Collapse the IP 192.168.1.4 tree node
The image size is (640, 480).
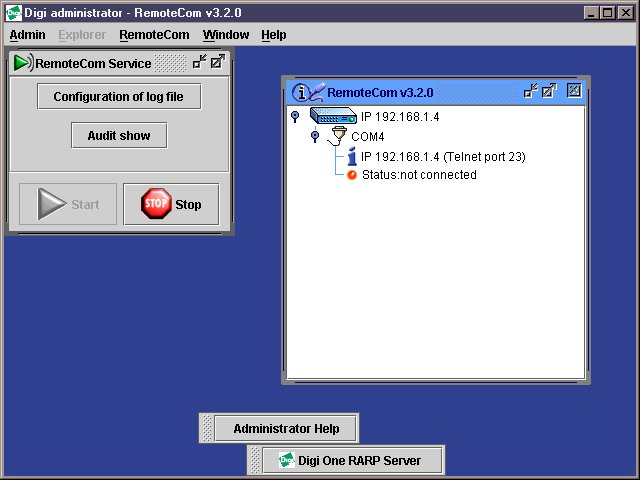(x=294, y=117)
